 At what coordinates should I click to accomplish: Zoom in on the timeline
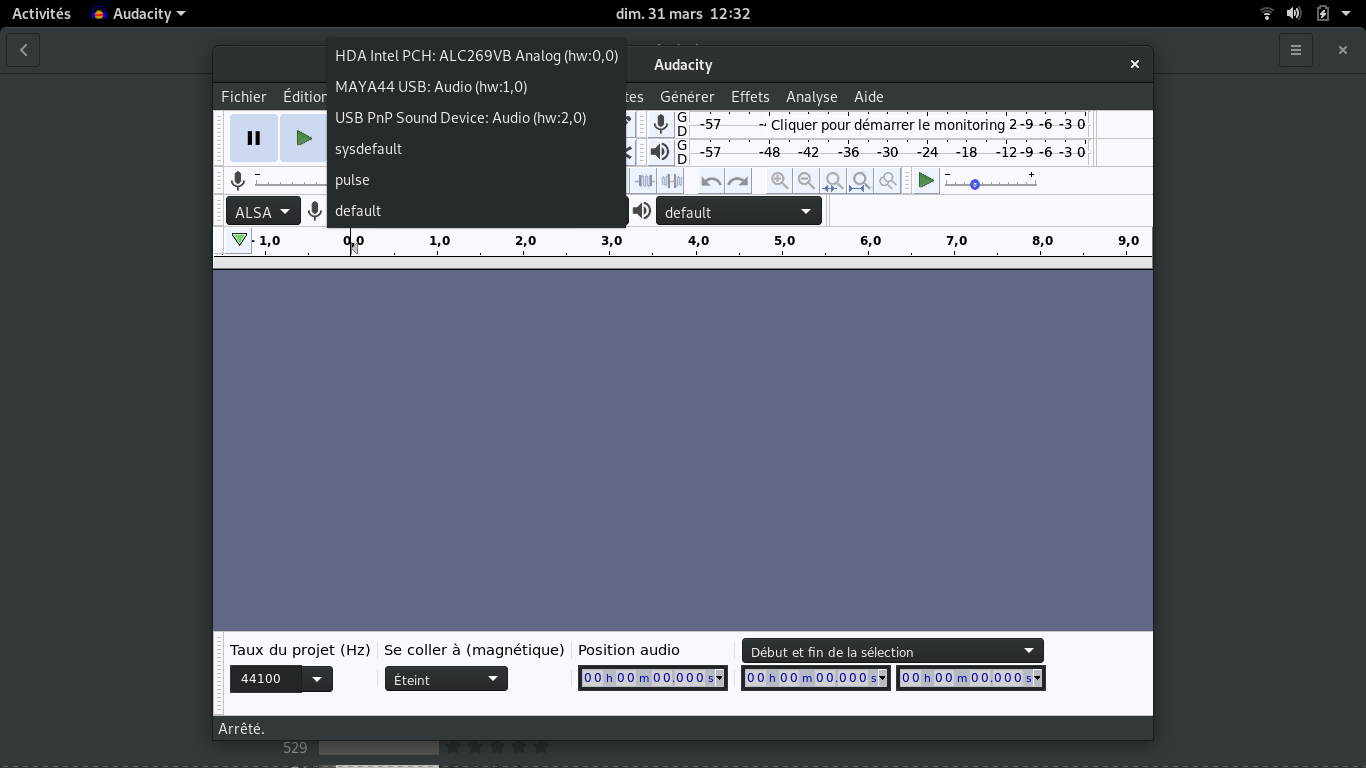[x=779, y=181]
